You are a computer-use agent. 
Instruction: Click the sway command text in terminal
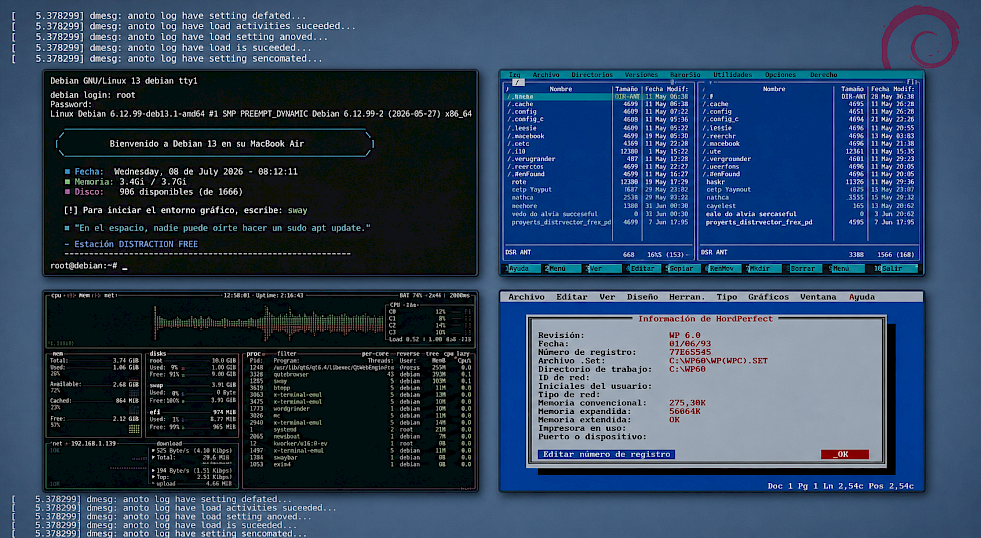tap(297, 210)
